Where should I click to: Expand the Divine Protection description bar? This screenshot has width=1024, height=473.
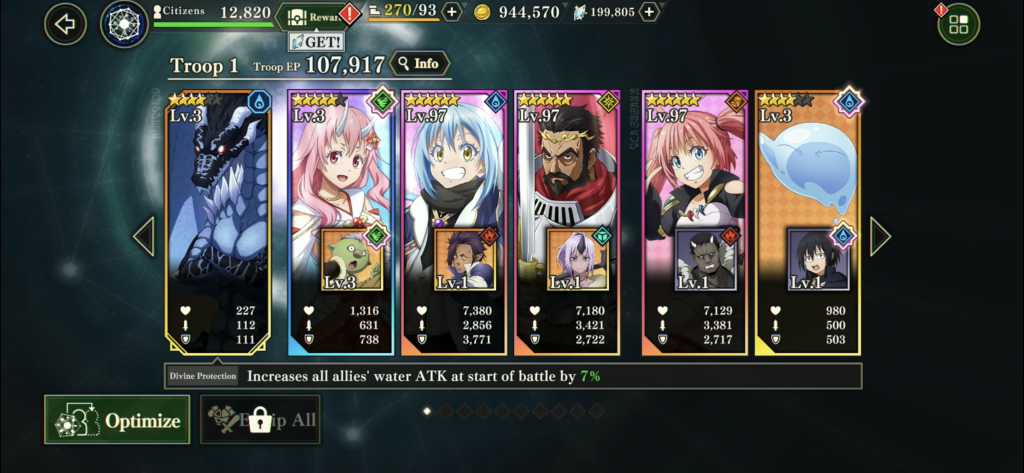513,376
